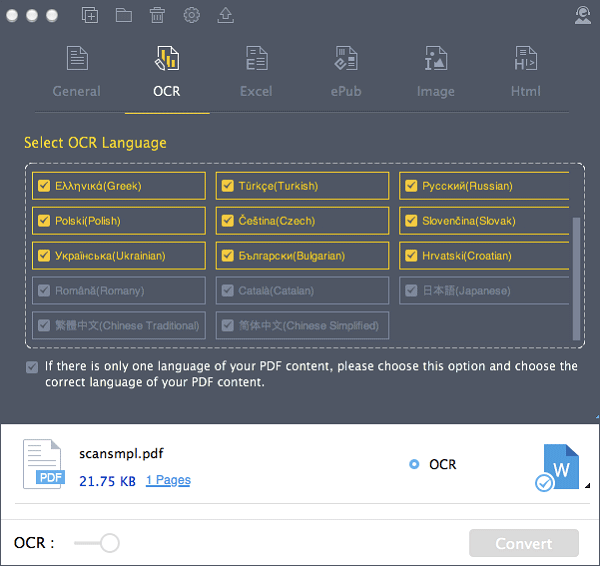The width and height of the screenshot is (600, 566).
Task: Click the Convert button
Action: (523, 543)
